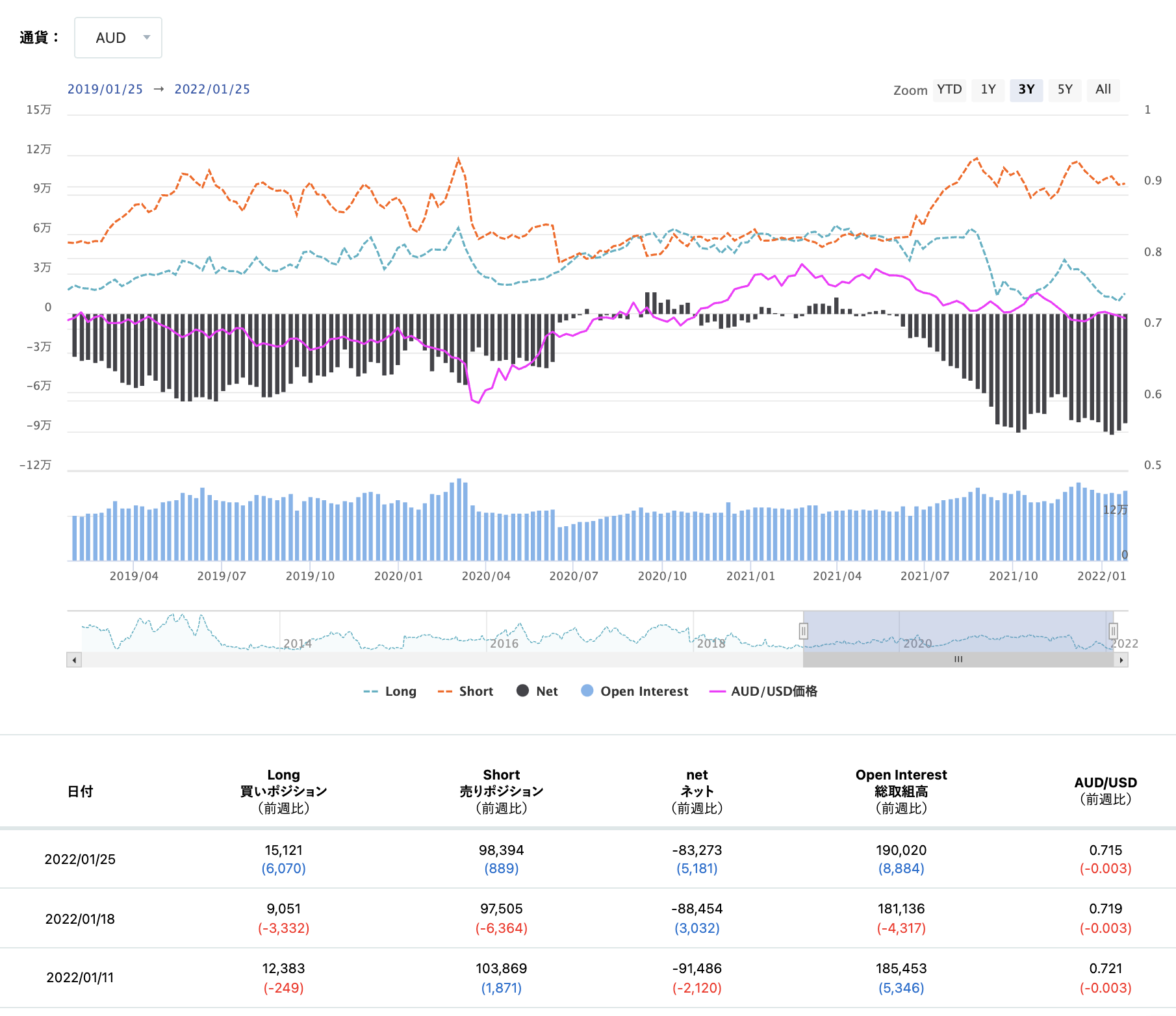
Task: Click Long value 9,051
Action: [x=284, y=909]
